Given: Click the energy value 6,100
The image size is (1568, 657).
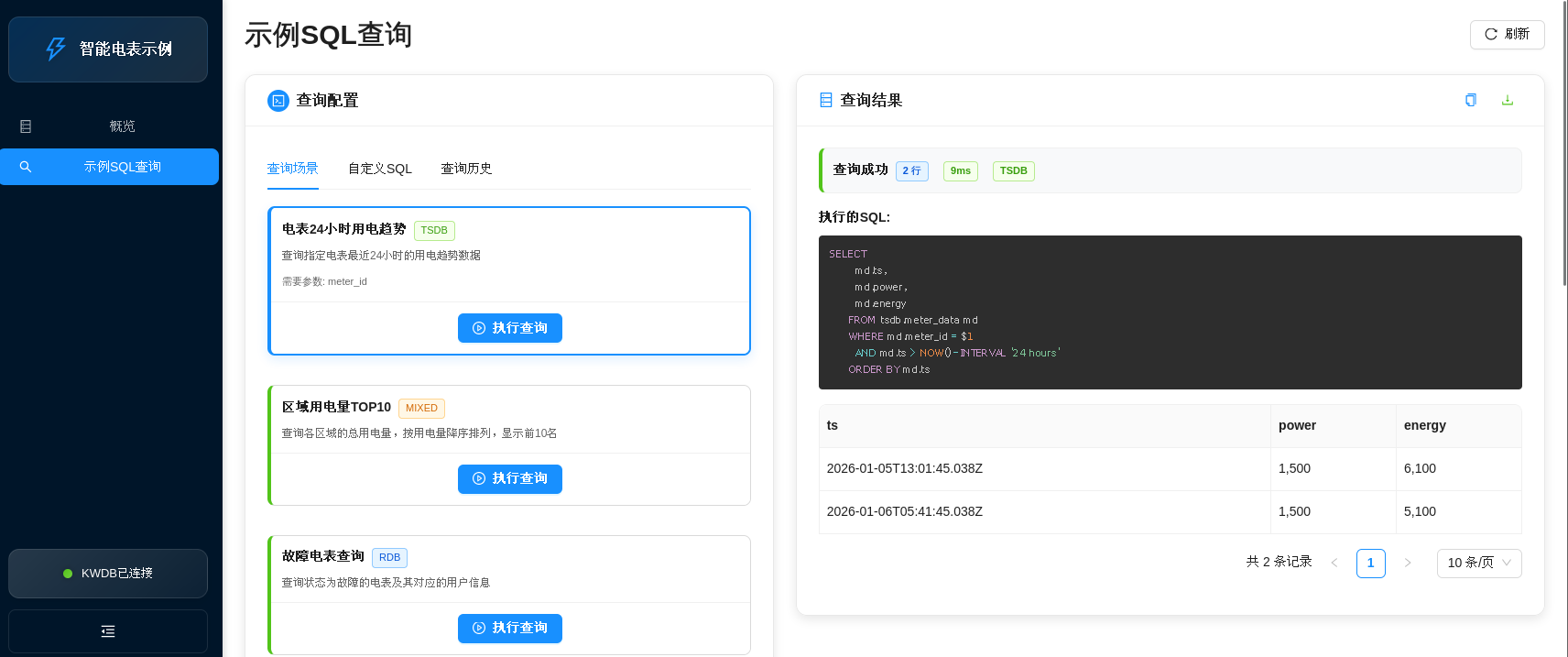Looking at the screenshot, I should (1420, 468).
